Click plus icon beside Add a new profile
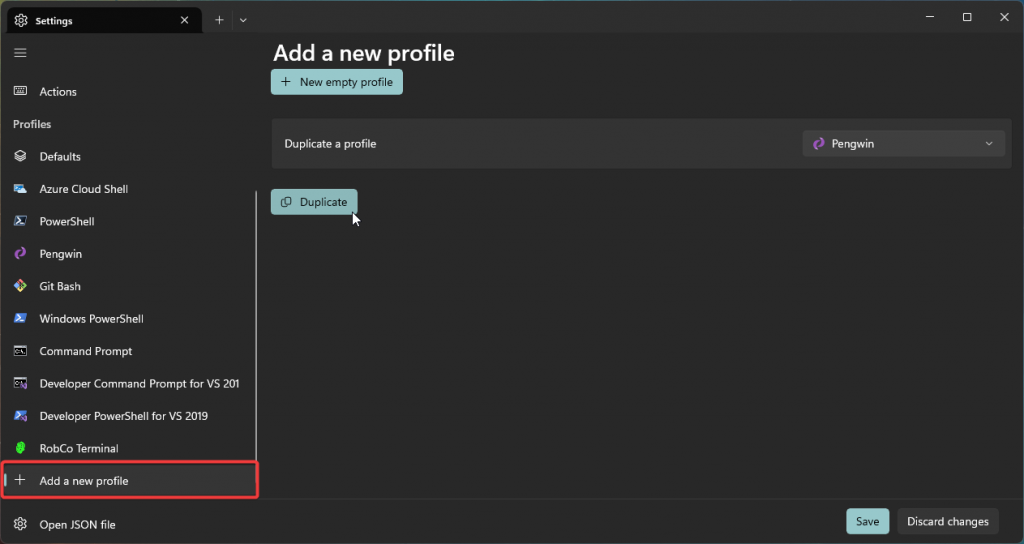The image size is (1024, 544). [x=20, y=480]
